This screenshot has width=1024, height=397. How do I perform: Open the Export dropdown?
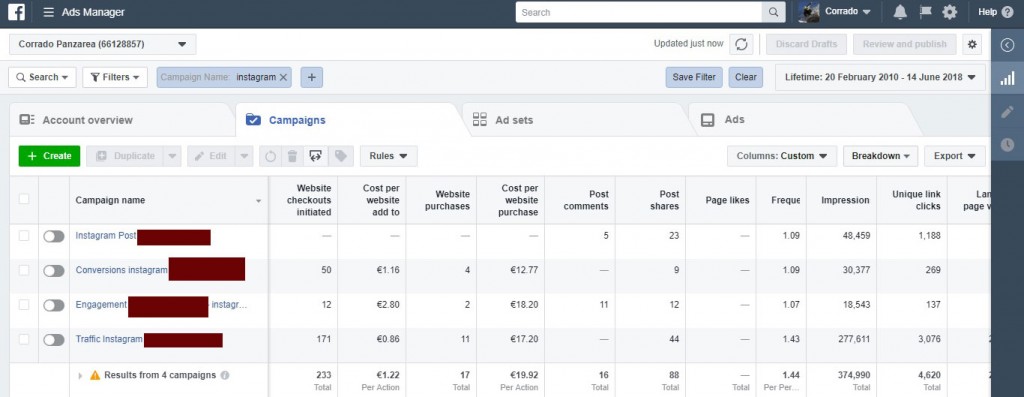(955, 156)
